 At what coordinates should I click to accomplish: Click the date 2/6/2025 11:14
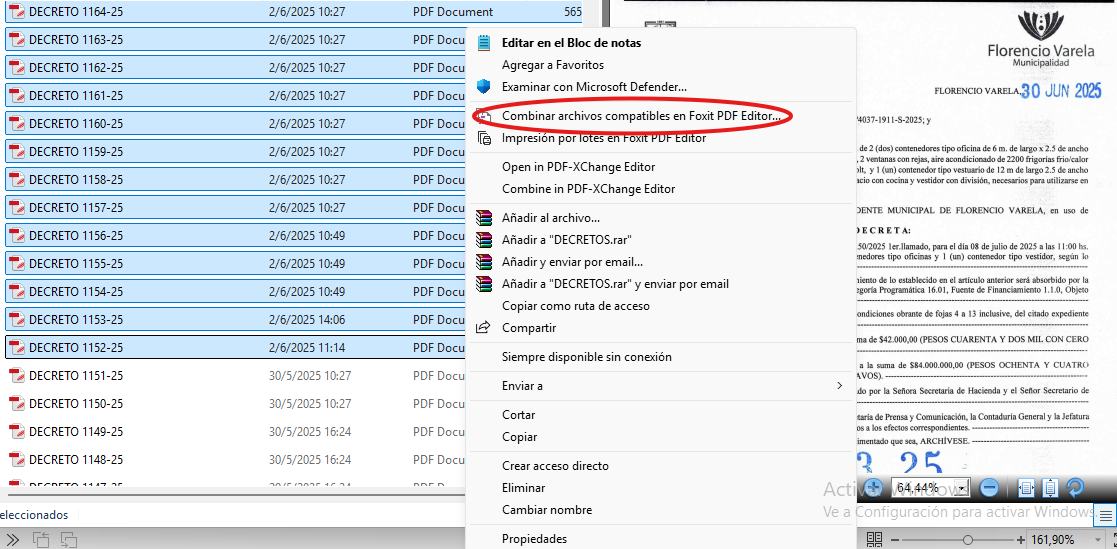coord(307,347)
